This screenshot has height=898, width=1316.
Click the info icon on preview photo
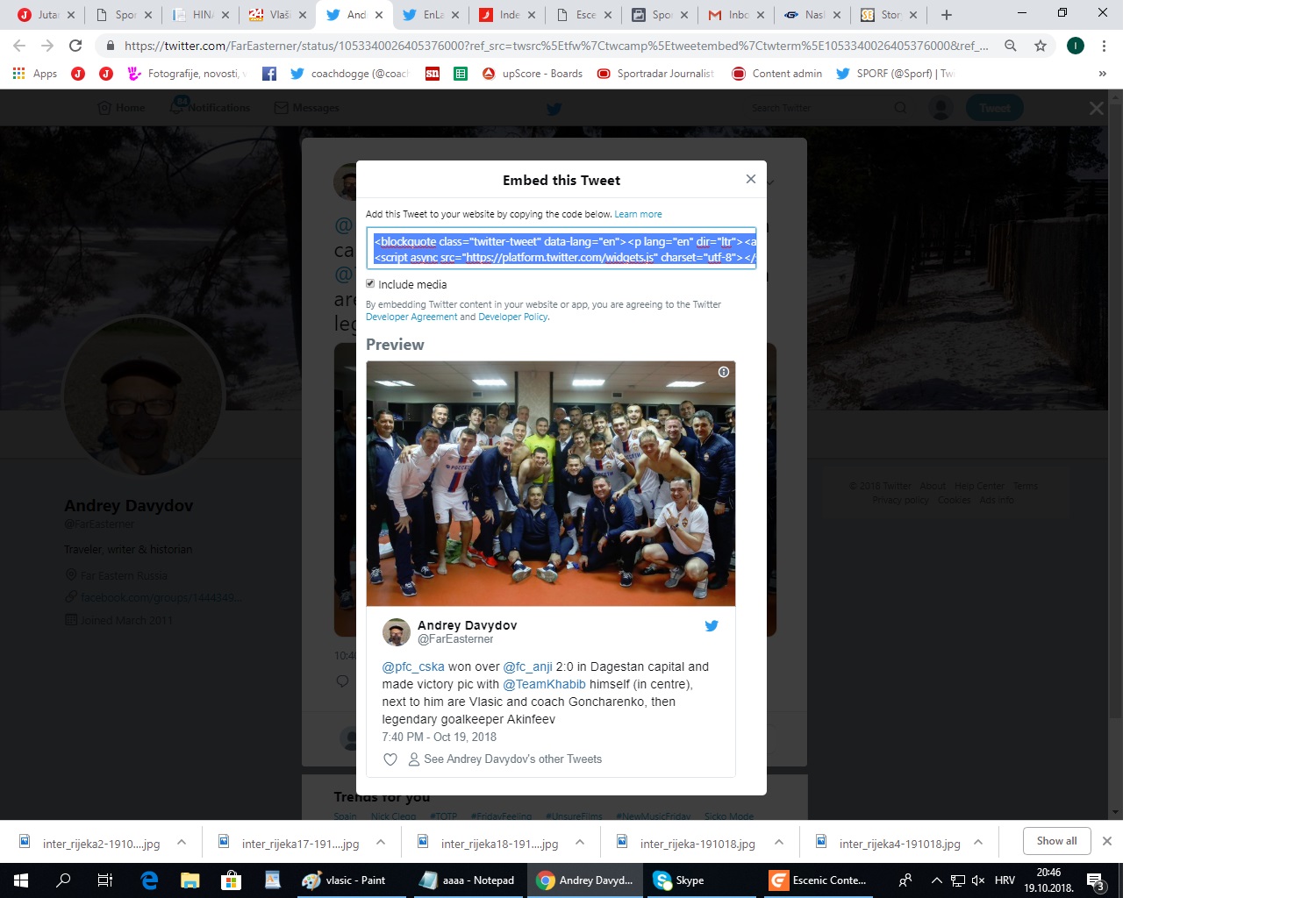(x=724, y=372)
